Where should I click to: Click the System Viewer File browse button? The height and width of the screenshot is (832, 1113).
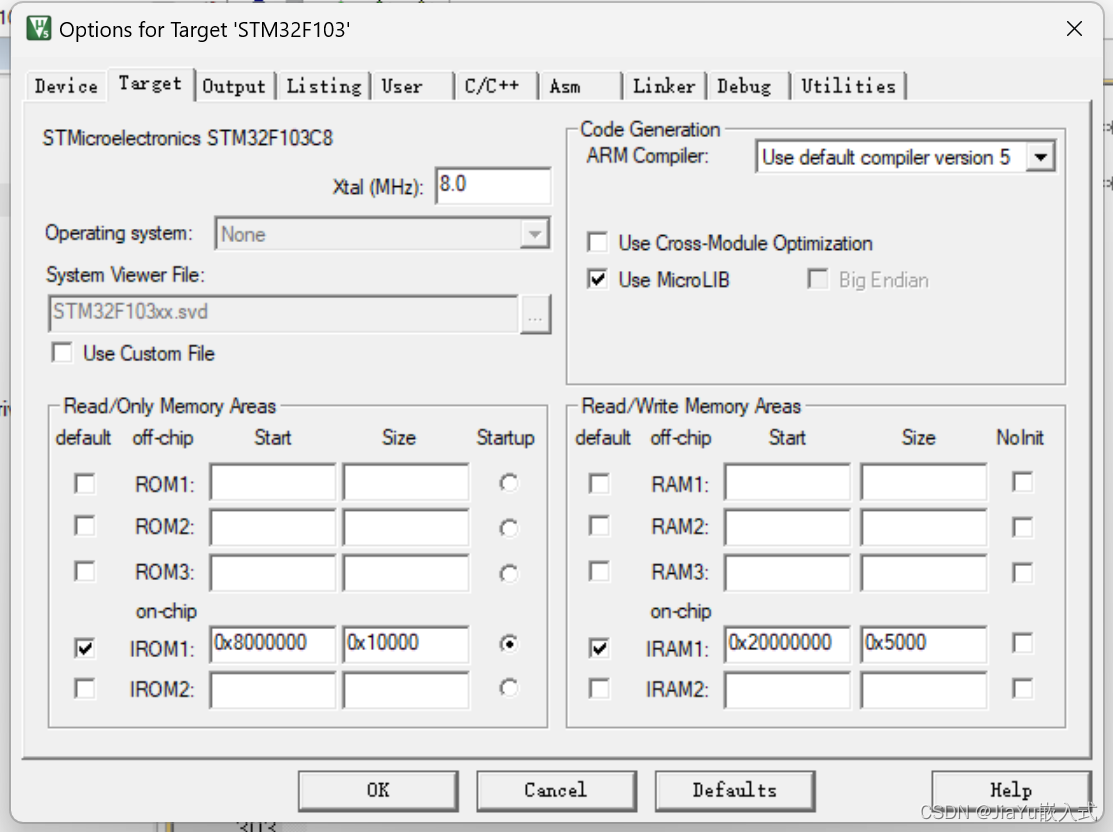tap(534, 314)
